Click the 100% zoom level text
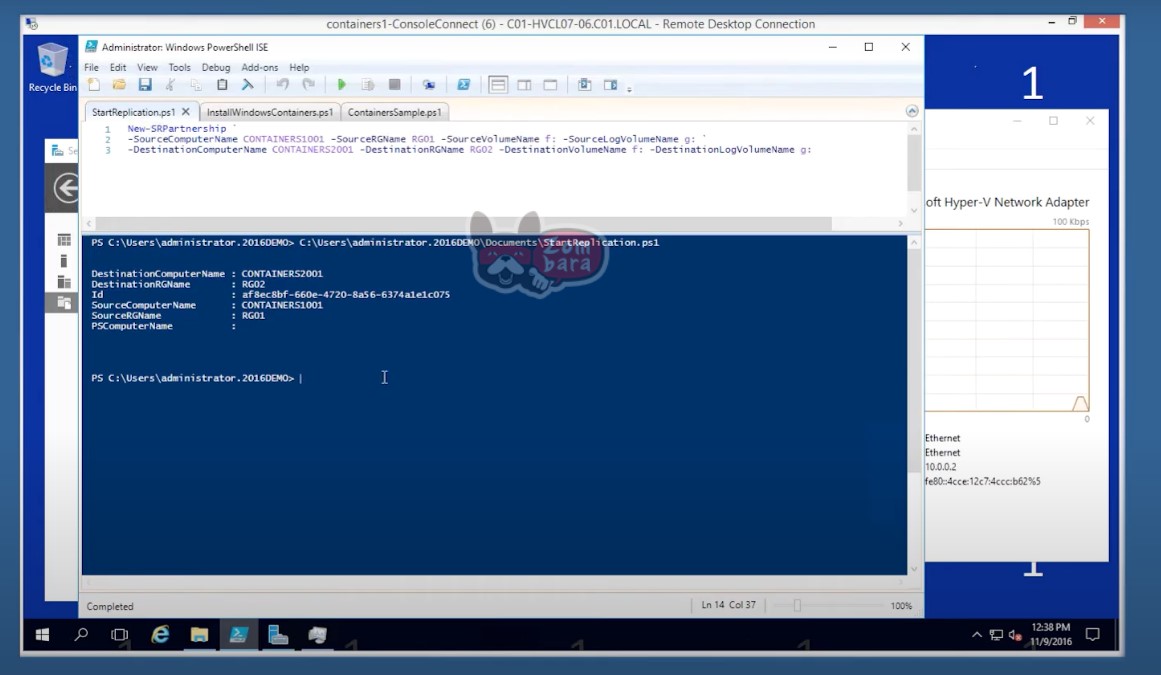Viewport: 1161px width, 675px height. point(901,605)
